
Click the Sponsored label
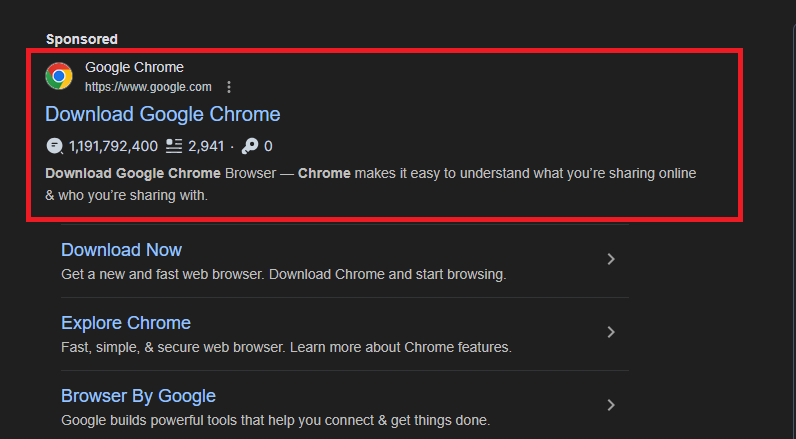[x=82, y=39]
